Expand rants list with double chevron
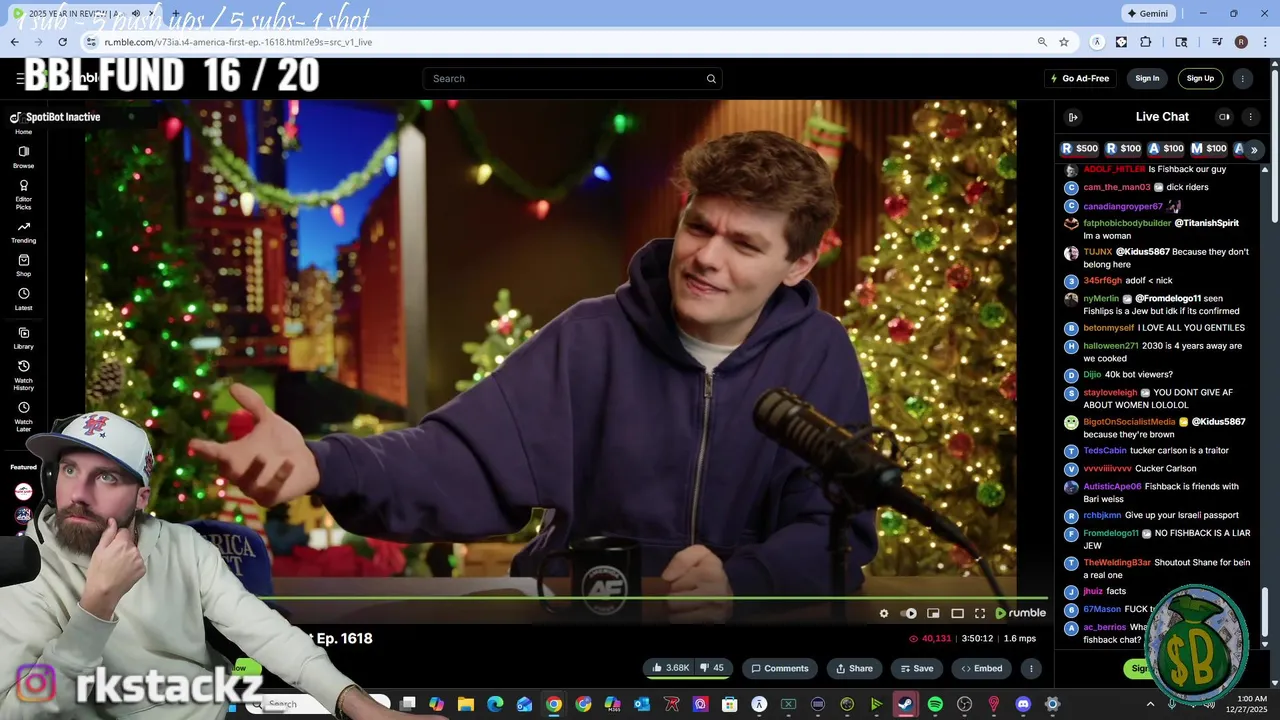Viewport: 1280px width, 720px height. [1254, 150]
